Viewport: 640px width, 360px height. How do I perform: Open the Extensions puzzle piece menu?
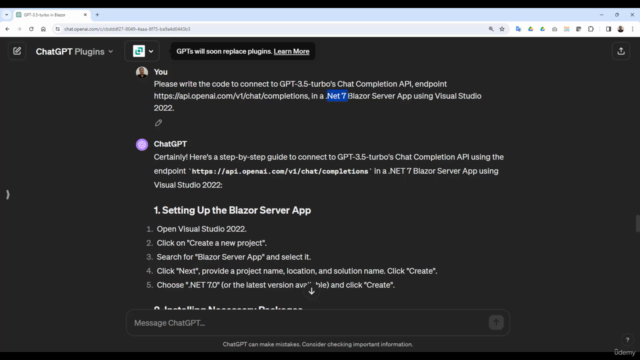[591, 29]
